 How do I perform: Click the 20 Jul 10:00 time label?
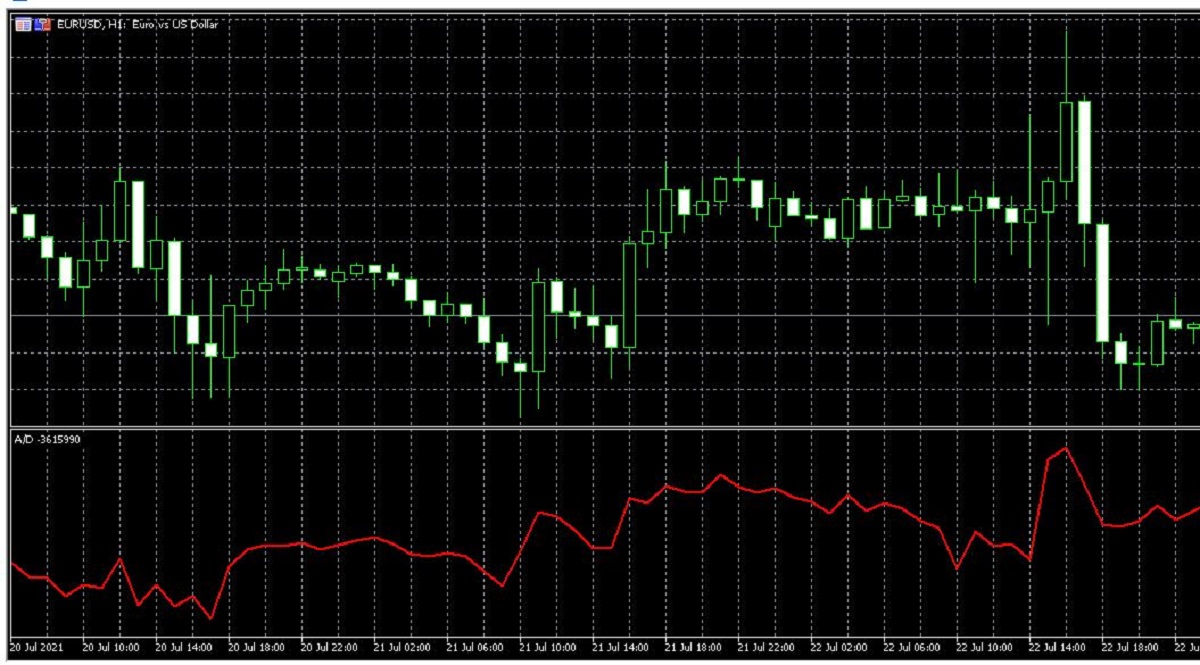pos(111,648)
